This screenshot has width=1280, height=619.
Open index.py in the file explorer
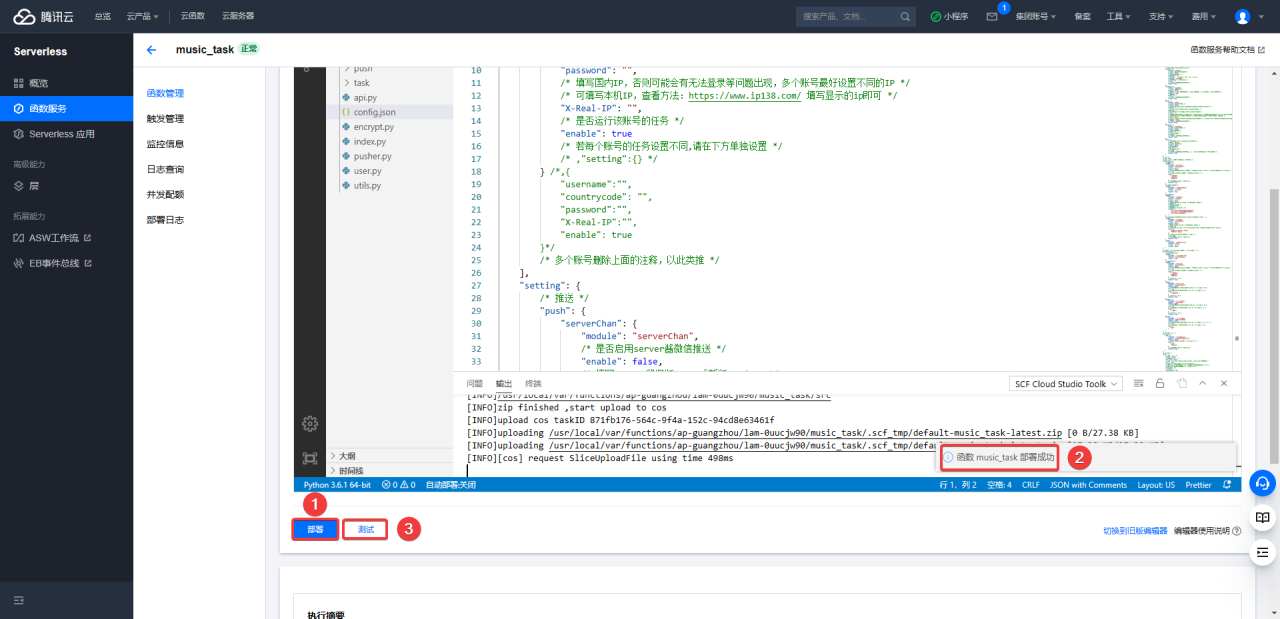click(369, 142)
